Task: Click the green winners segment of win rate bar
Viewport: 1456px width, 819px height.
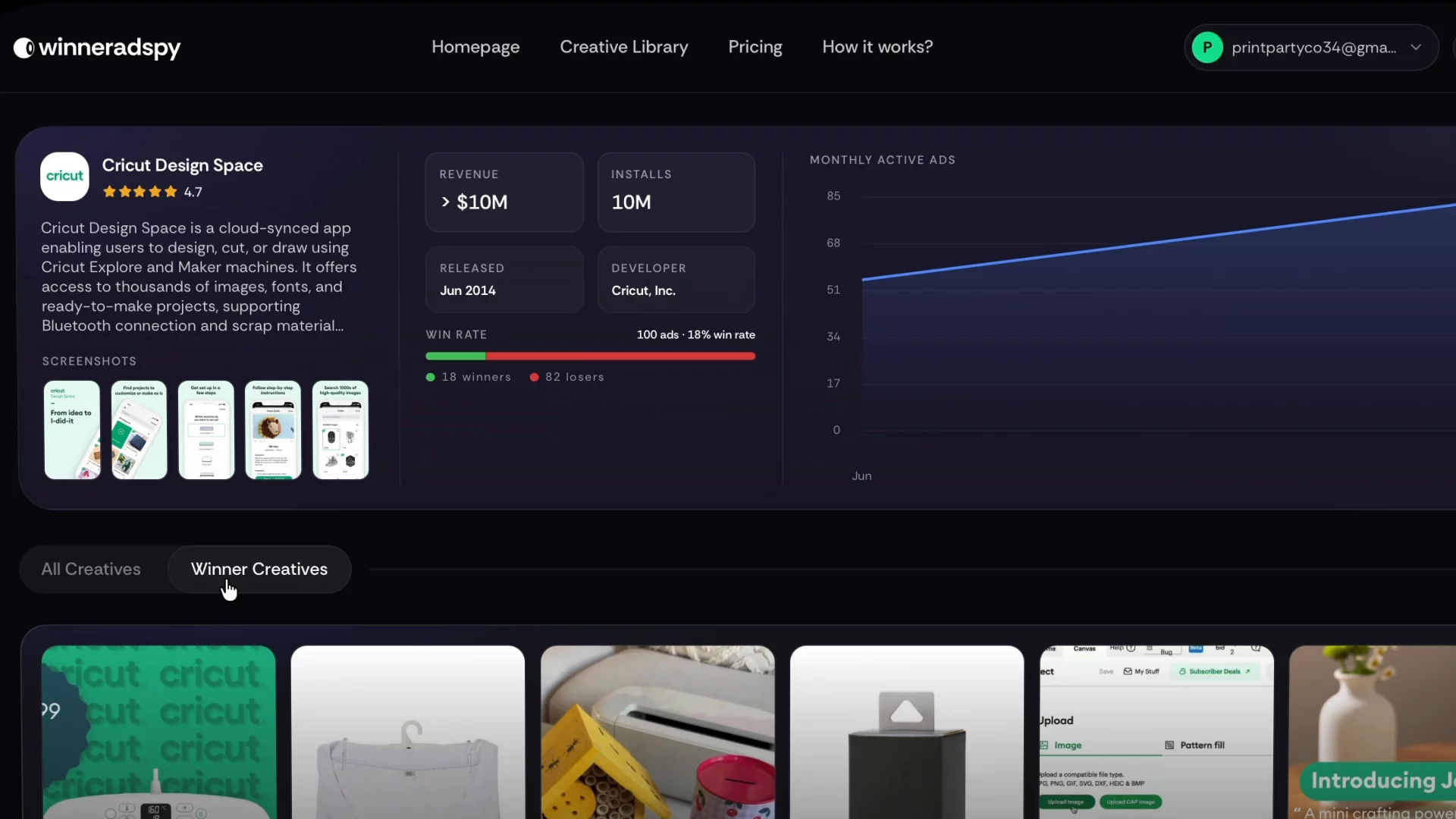Action: pos(456,356)
